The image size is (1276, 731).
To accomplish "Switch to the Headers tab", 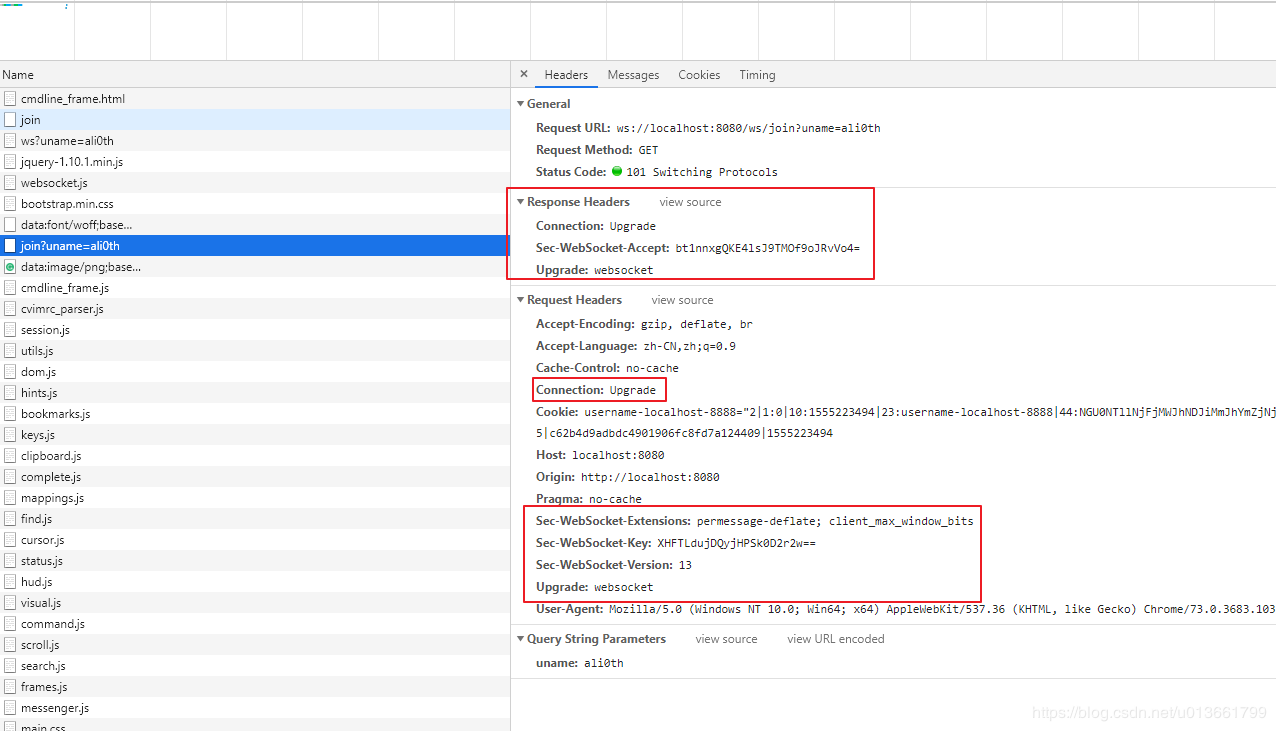I will (x=566, y=75).
